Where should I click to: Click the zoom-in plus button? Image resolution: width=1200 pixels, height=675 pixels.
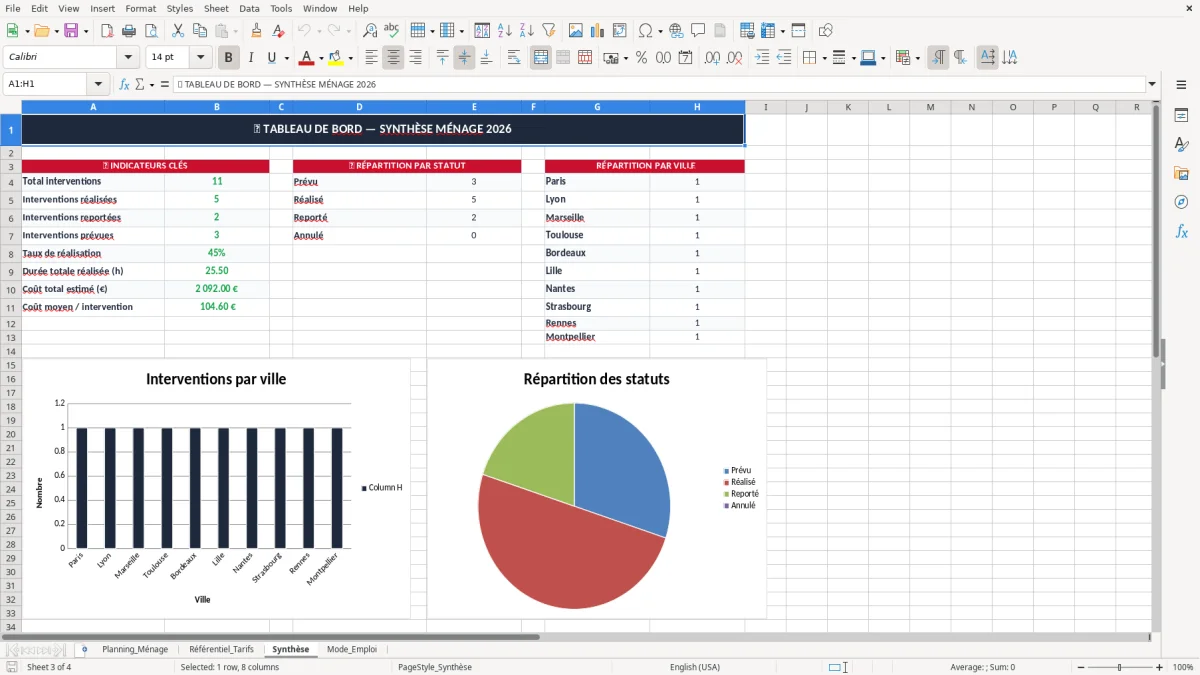tap(1160, 667)
